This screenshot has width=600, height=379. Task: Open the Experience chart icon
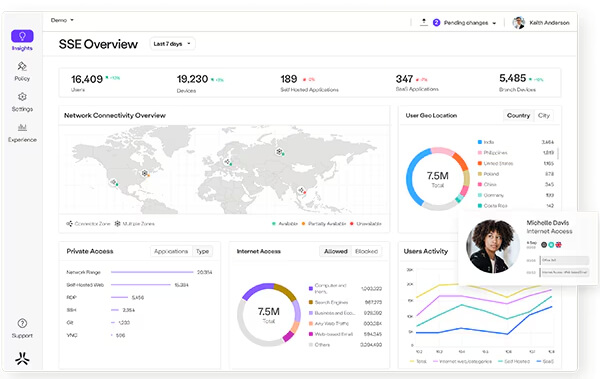click(22, 127)
